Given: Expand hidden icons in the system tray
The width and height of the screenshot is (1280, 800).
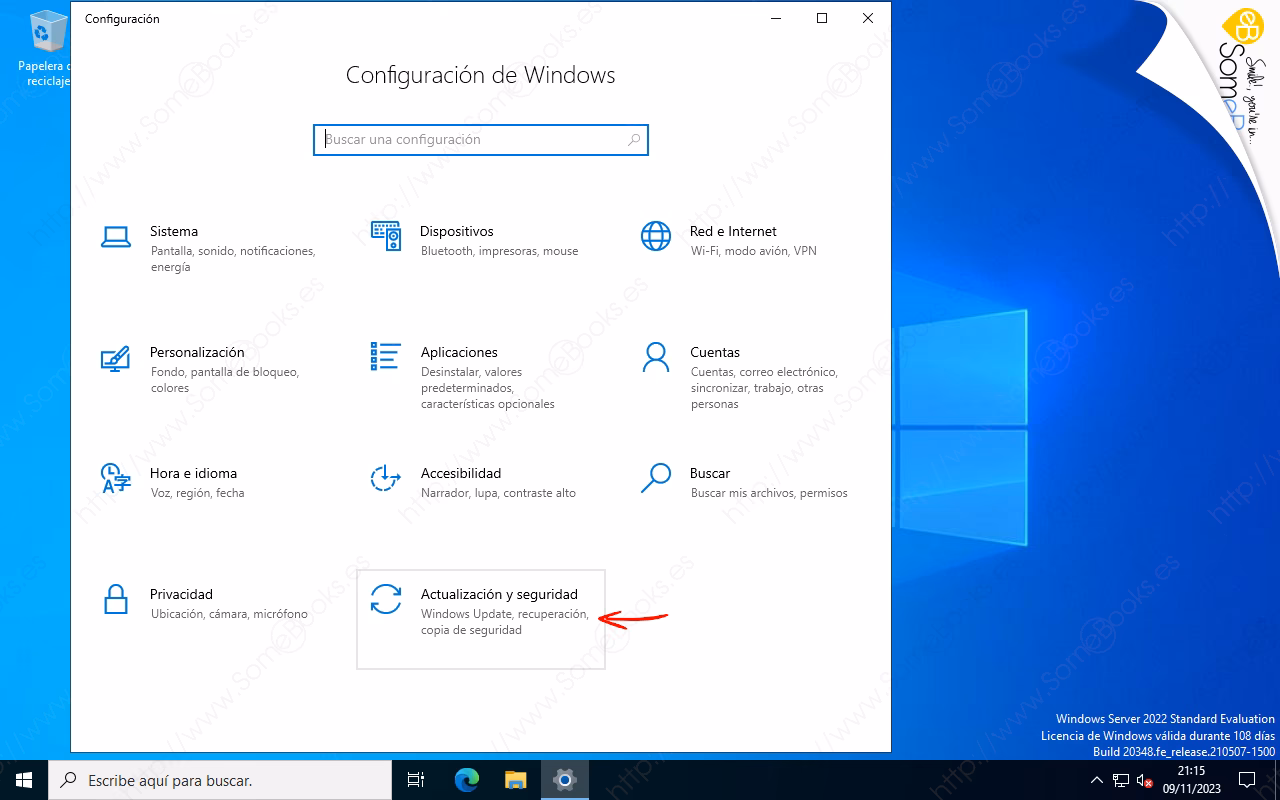Looking at the screenshot, I should click(1096, 780).
